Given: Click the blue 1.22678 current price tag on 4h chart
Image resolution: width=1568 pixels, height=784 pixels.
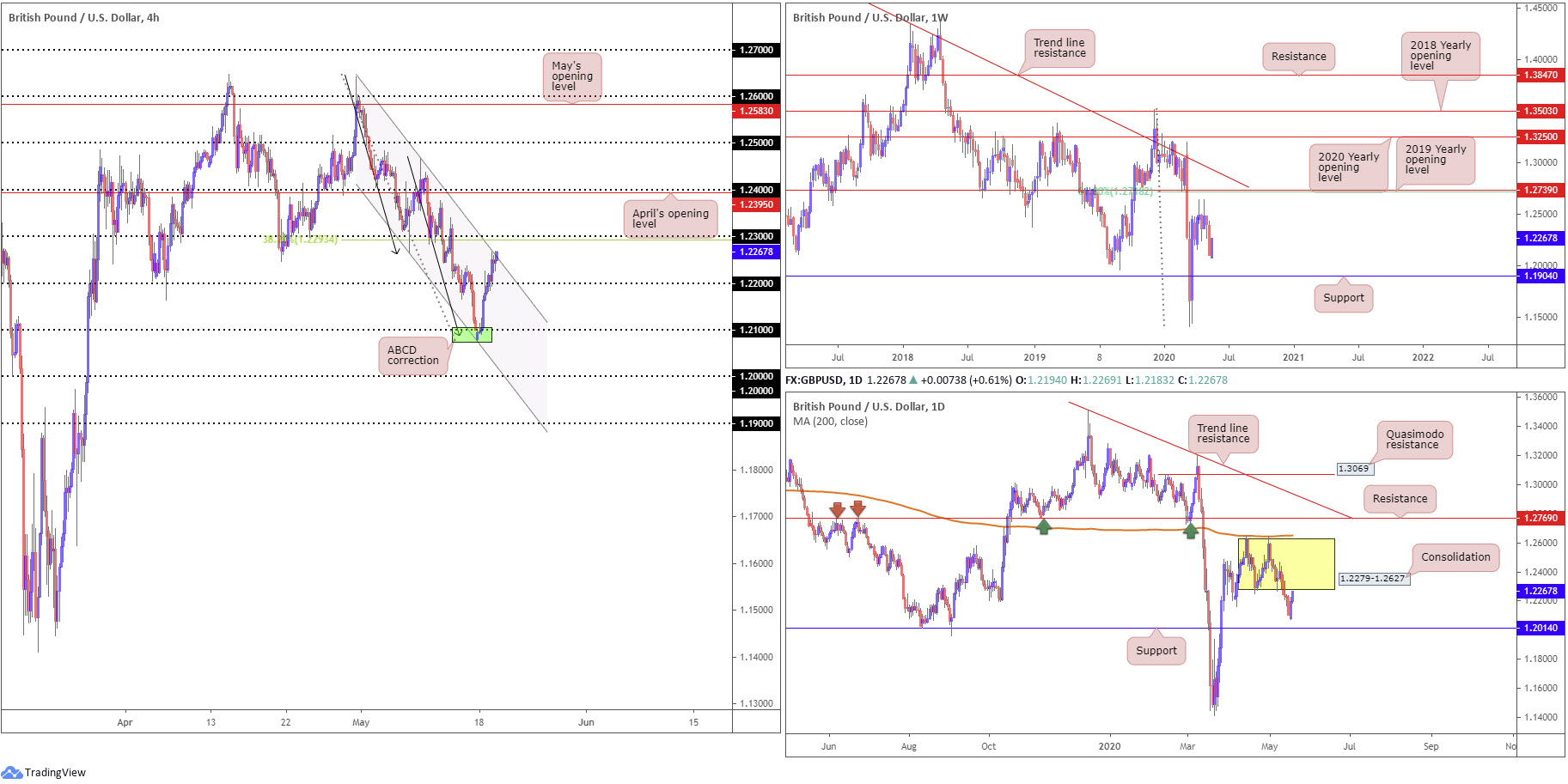Looking at the screenshot, I should click(x=756, y=252).
